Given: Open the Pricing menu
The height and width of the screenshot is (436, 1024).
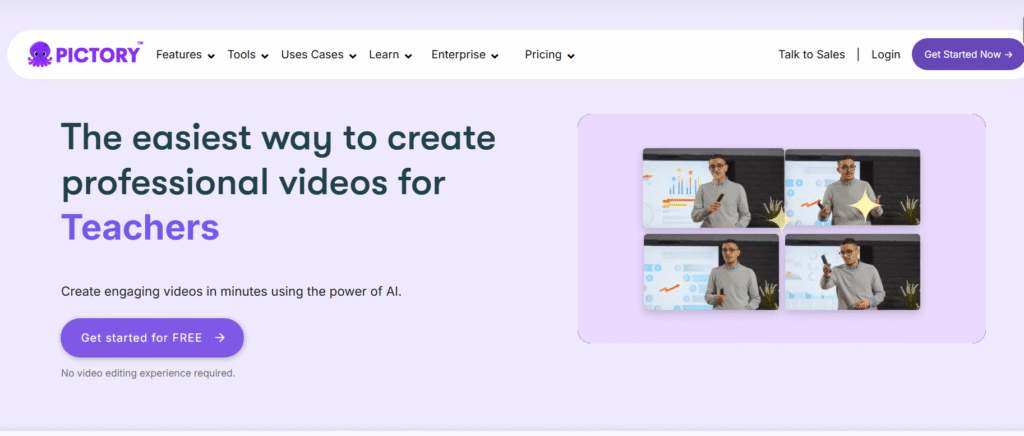Looking at the screenshot, I should tap(543, 55).
